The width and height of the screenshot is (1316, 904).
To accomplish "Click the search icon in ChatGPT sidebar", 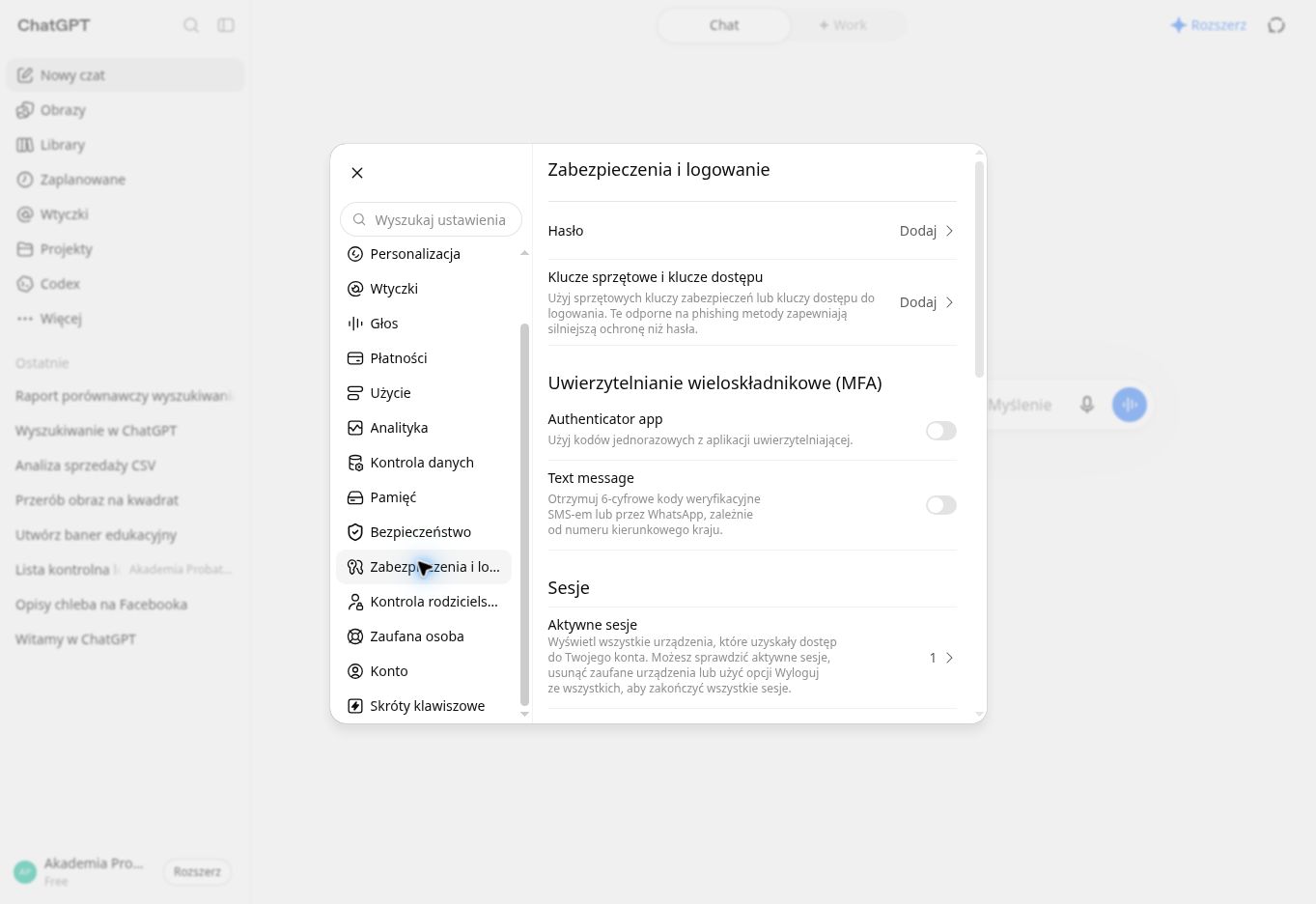I will [x=191, y=25].
